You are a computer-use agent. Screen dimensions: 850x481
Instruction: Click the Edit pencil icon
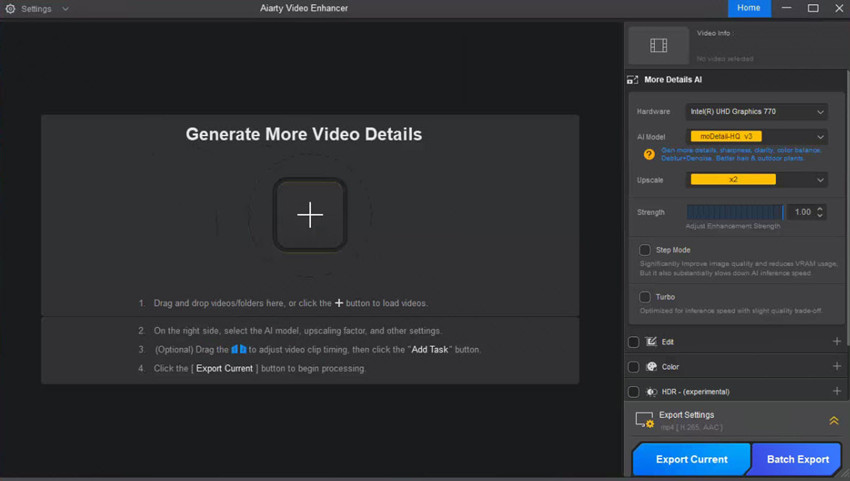(651, 342)
